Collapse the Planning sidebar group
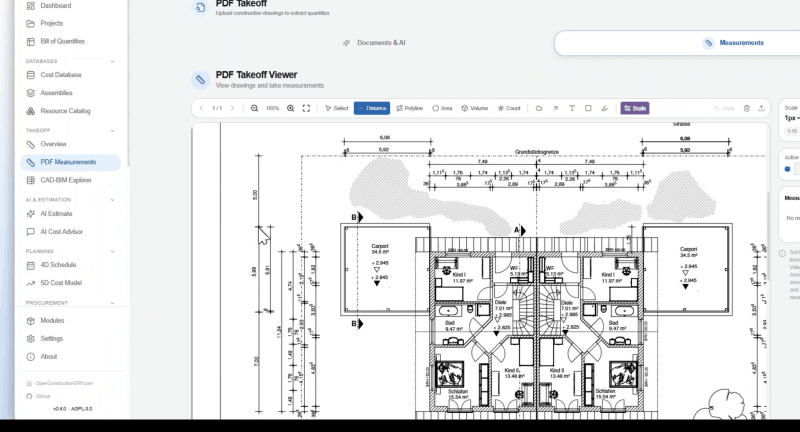This screenshot has width=800, height=432. 112,251
